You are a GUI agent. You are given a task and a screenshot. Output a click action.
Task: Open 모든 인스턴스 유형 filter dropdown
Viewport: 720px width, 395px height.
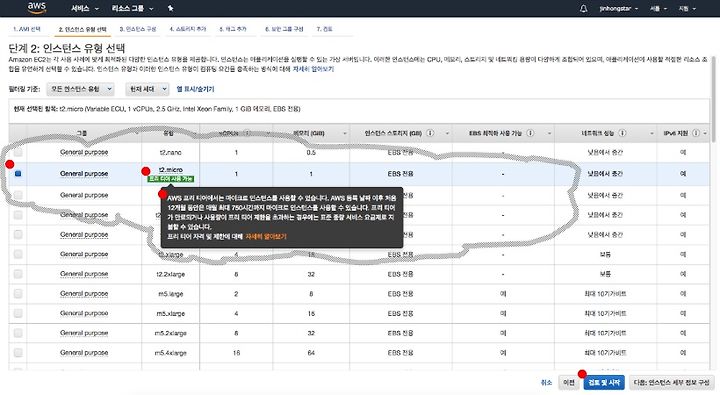[80, 89]
